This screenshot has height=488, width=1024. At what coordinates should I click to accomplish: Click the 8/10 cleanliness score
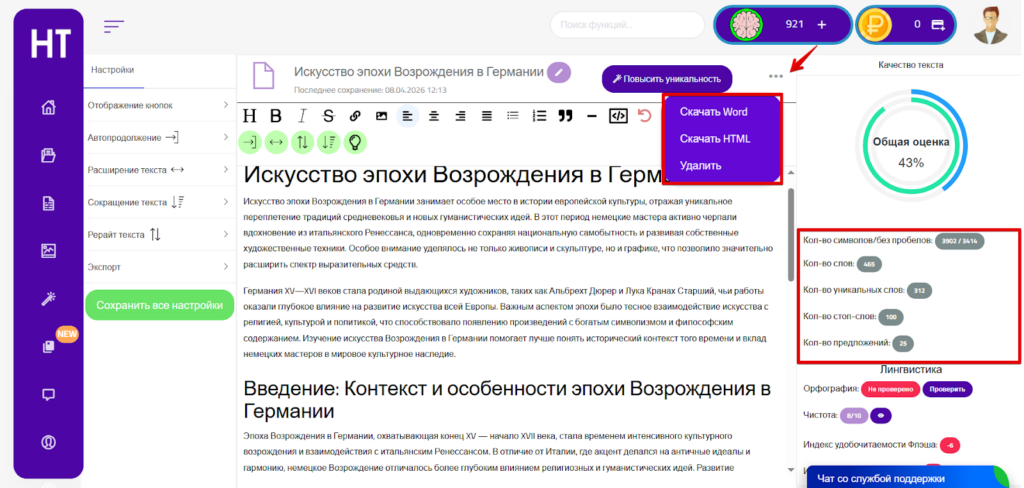point(854,414)
